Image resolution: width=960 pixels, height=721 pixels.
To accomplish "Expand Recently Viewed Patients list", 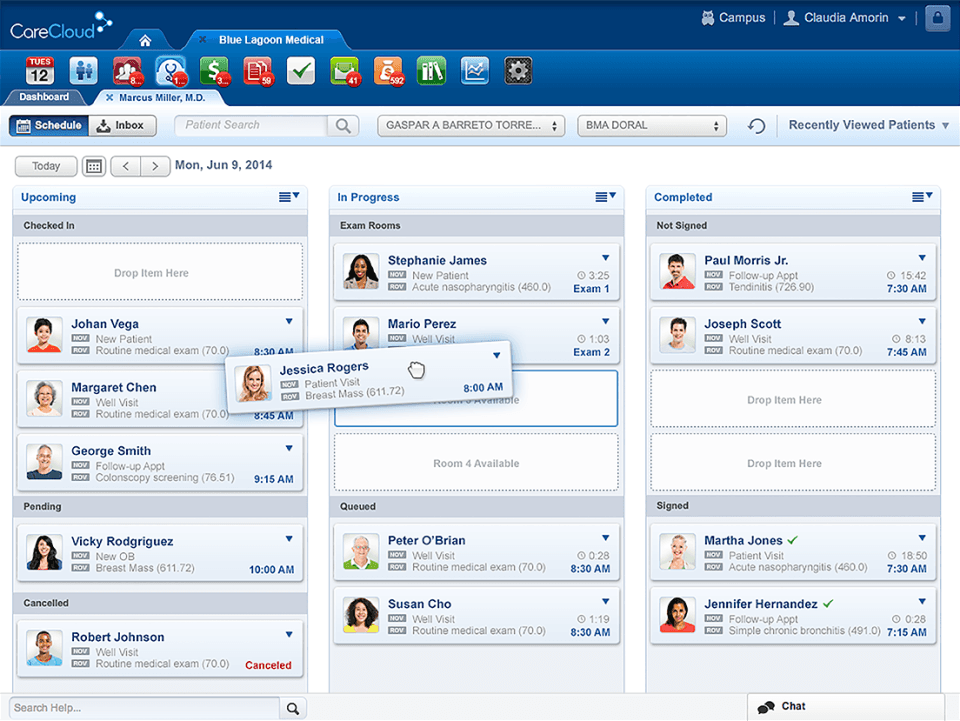I will [868, 125].
